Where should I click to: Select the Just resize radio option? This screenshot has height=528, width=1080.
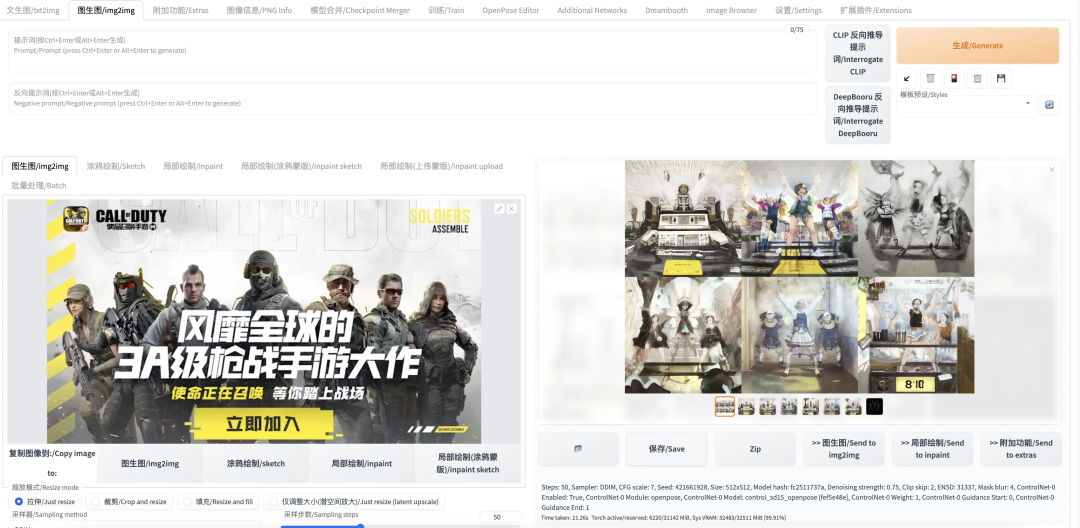pos(45,502)
